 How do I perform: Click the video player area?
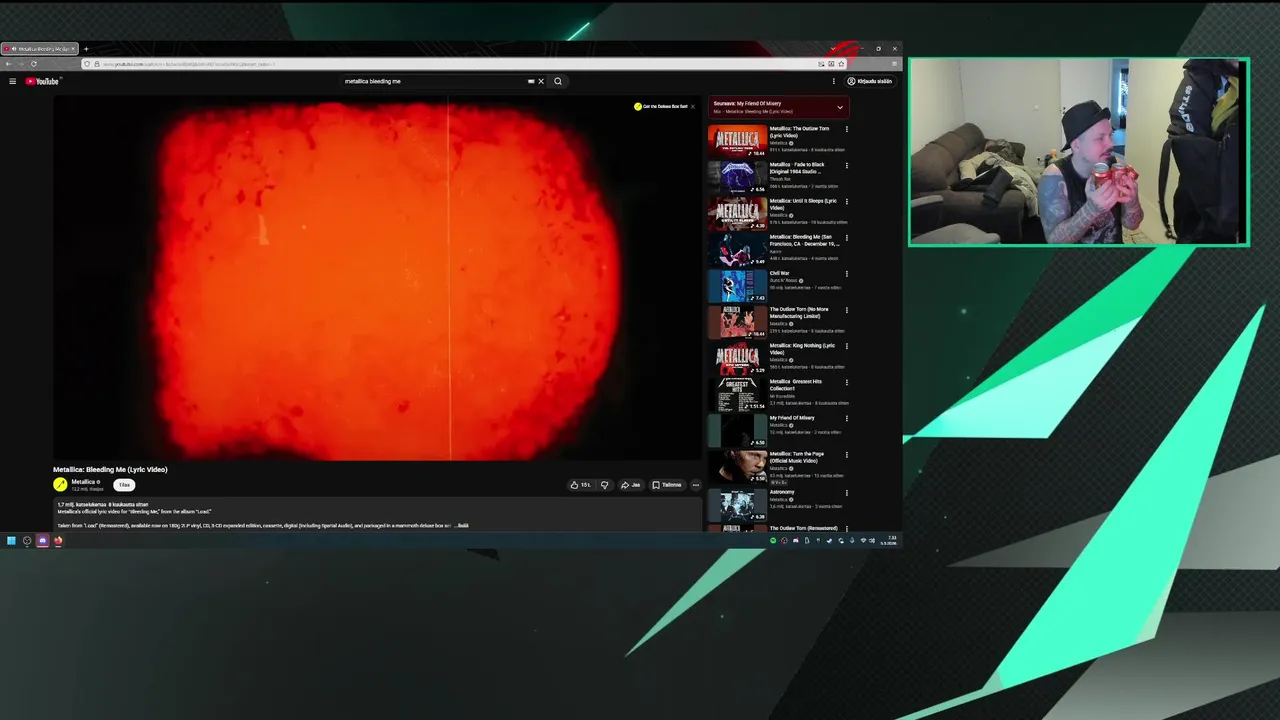pos(377,278)
